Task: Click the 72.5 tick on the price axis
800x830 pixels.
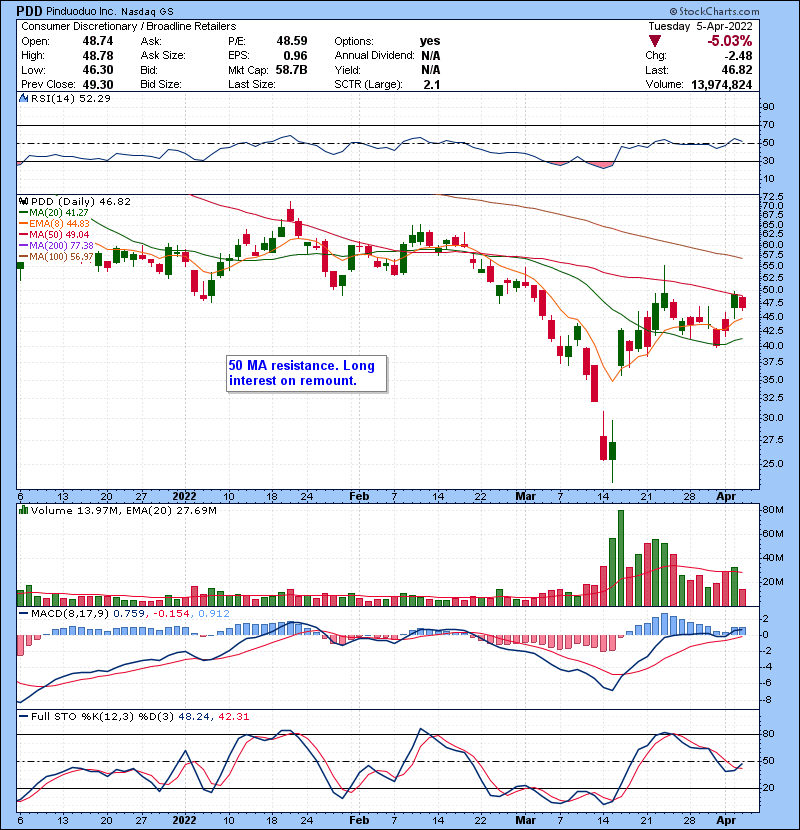Action: tap(772, 197)
